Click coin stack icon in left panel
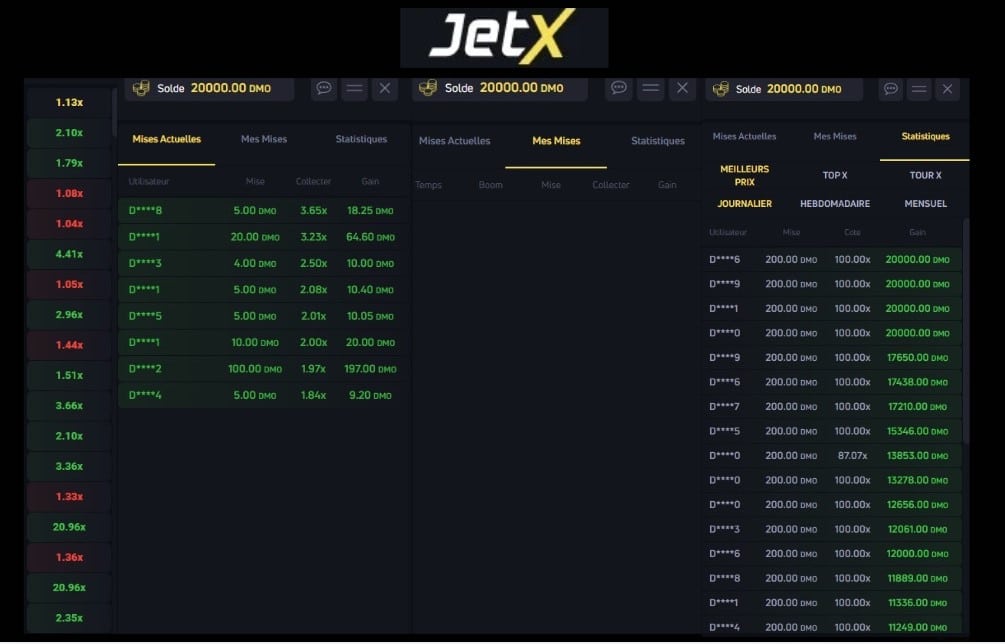 click(141, 88)
